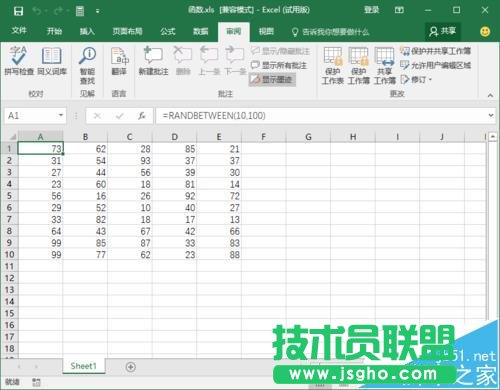Open Ribbon Display Options icon
The width and height of the screenshot is (500, 390).
click(x=399, y=10)
